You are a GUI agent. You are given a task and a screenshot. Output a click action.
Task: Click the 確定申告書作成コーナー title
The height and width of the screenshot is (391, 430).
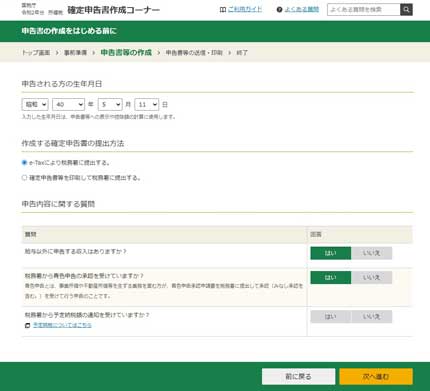pos(114,10)
